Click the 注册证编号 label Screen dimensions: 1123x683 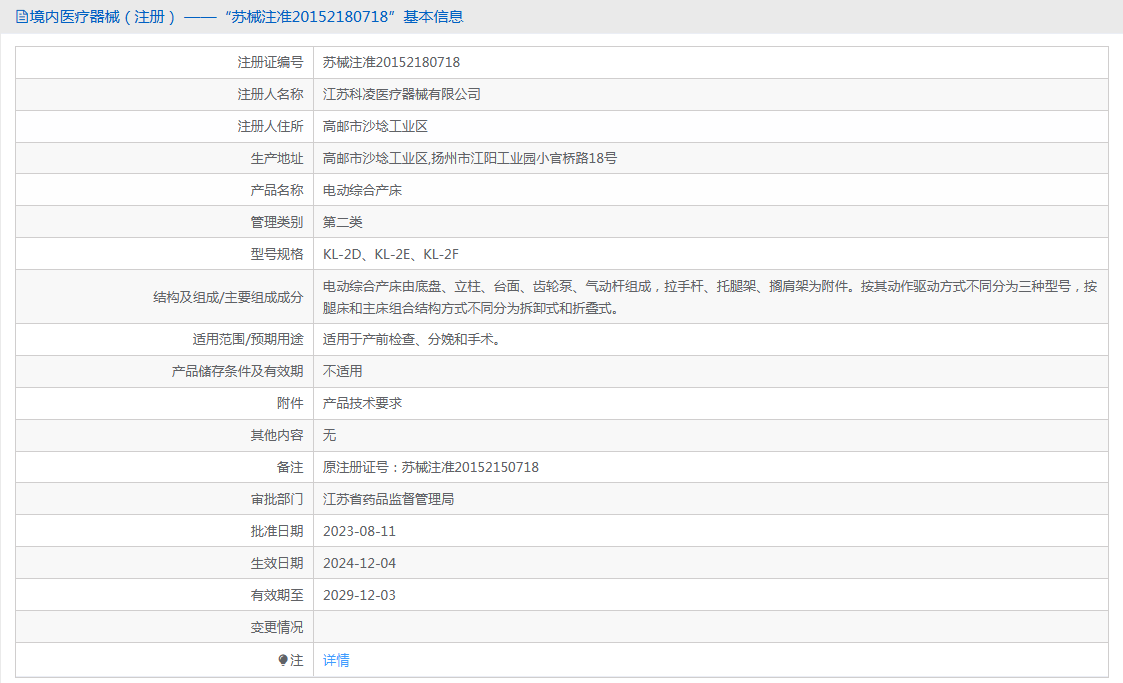coord(270,62)
